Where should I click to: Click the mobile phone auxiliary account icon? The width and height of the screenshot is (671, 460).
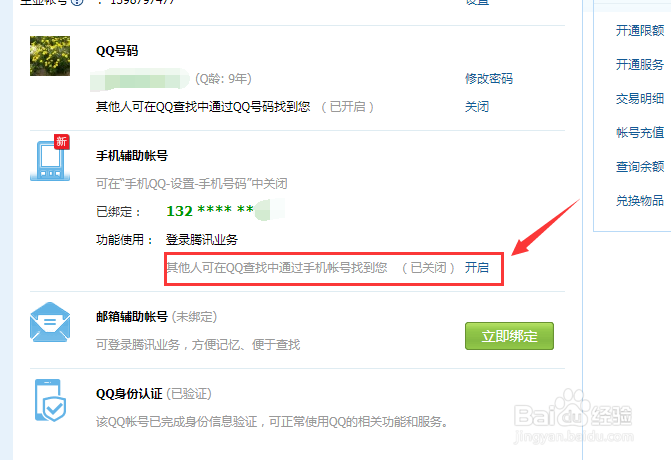50,158
